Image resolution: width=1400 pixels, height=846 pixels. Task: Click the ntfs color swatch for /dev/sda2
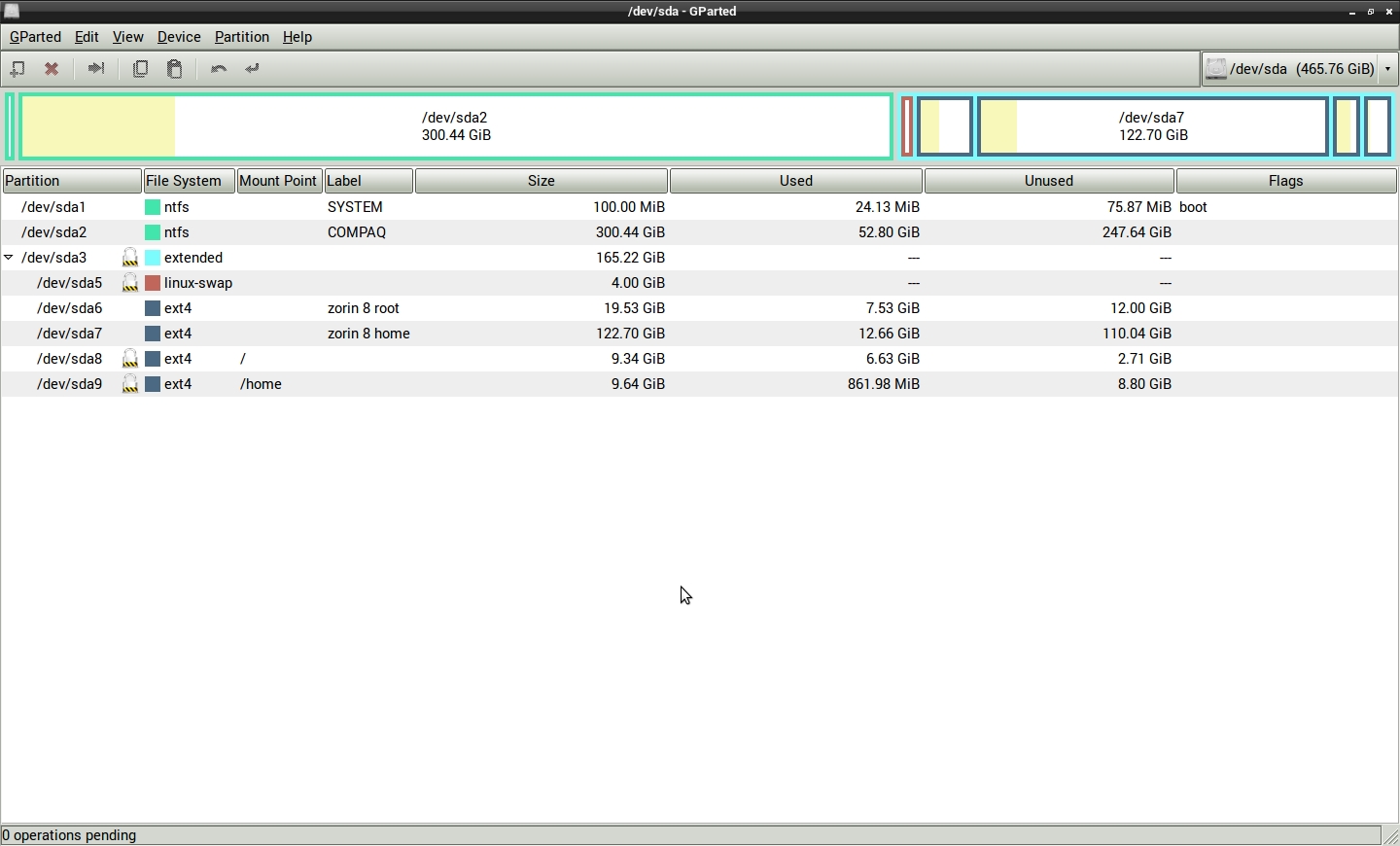[x=153, y=232]
